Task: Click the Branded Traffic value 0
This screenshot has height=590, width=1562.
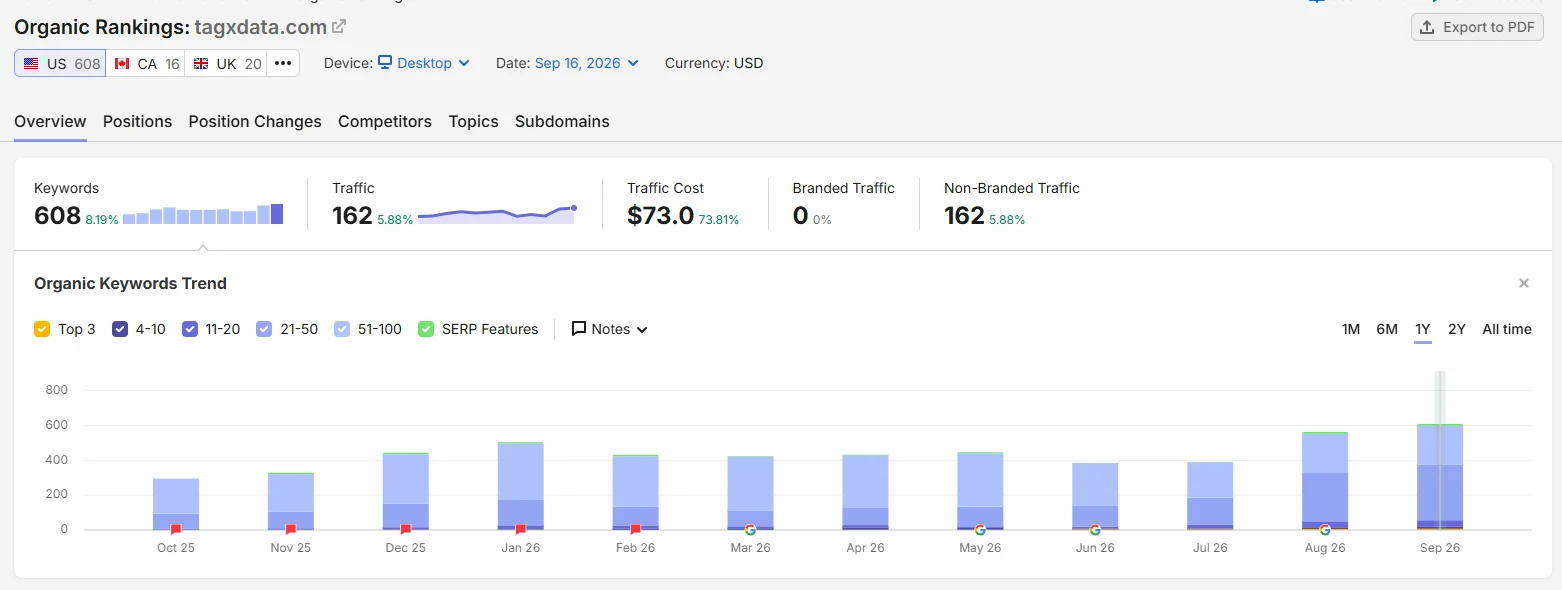Action: (x=800, y=215)
